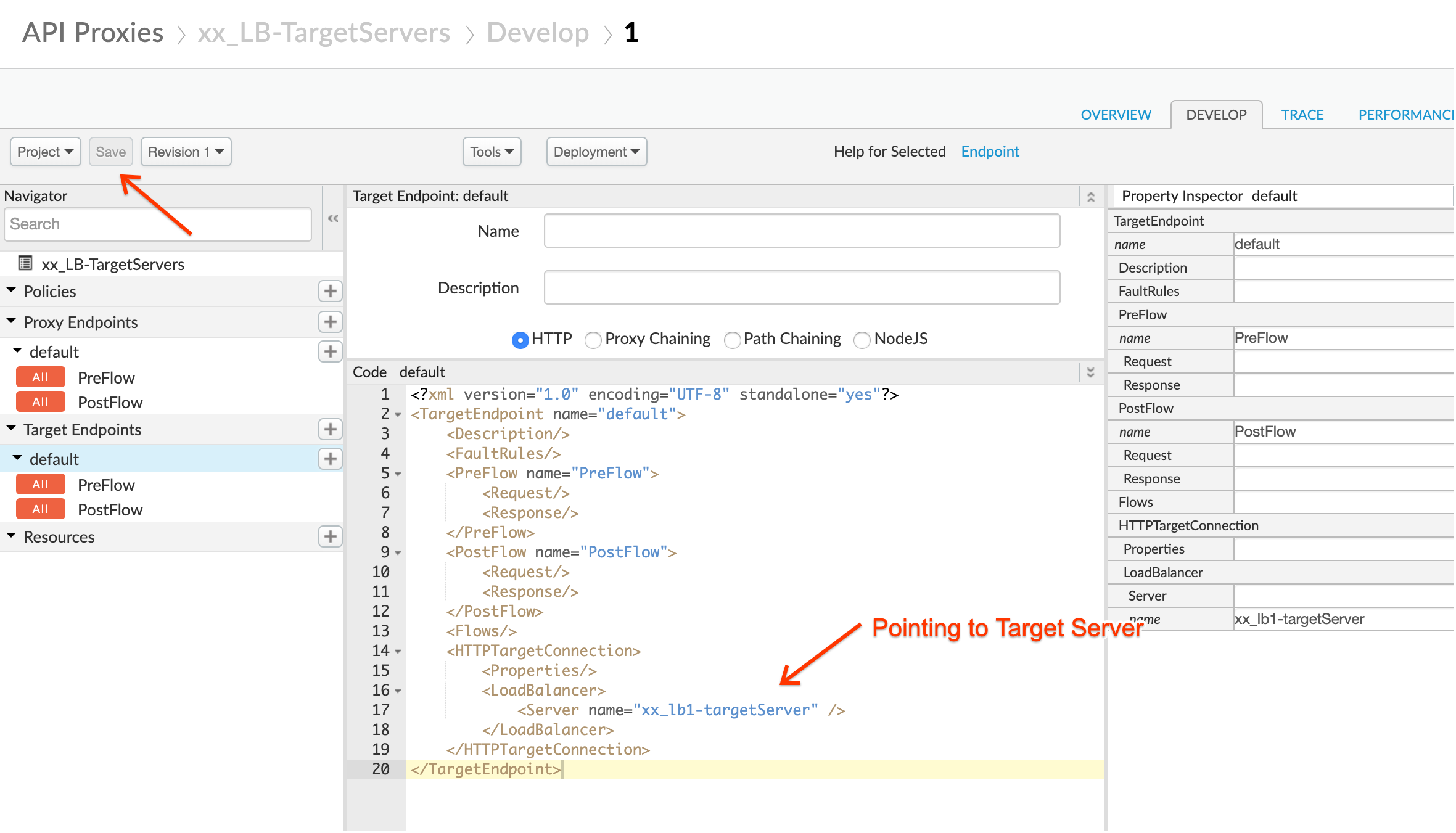Add a new policy with the plus icon
Image resolution: width=1456 pixels, height=833 pixels.
[330, 291]
